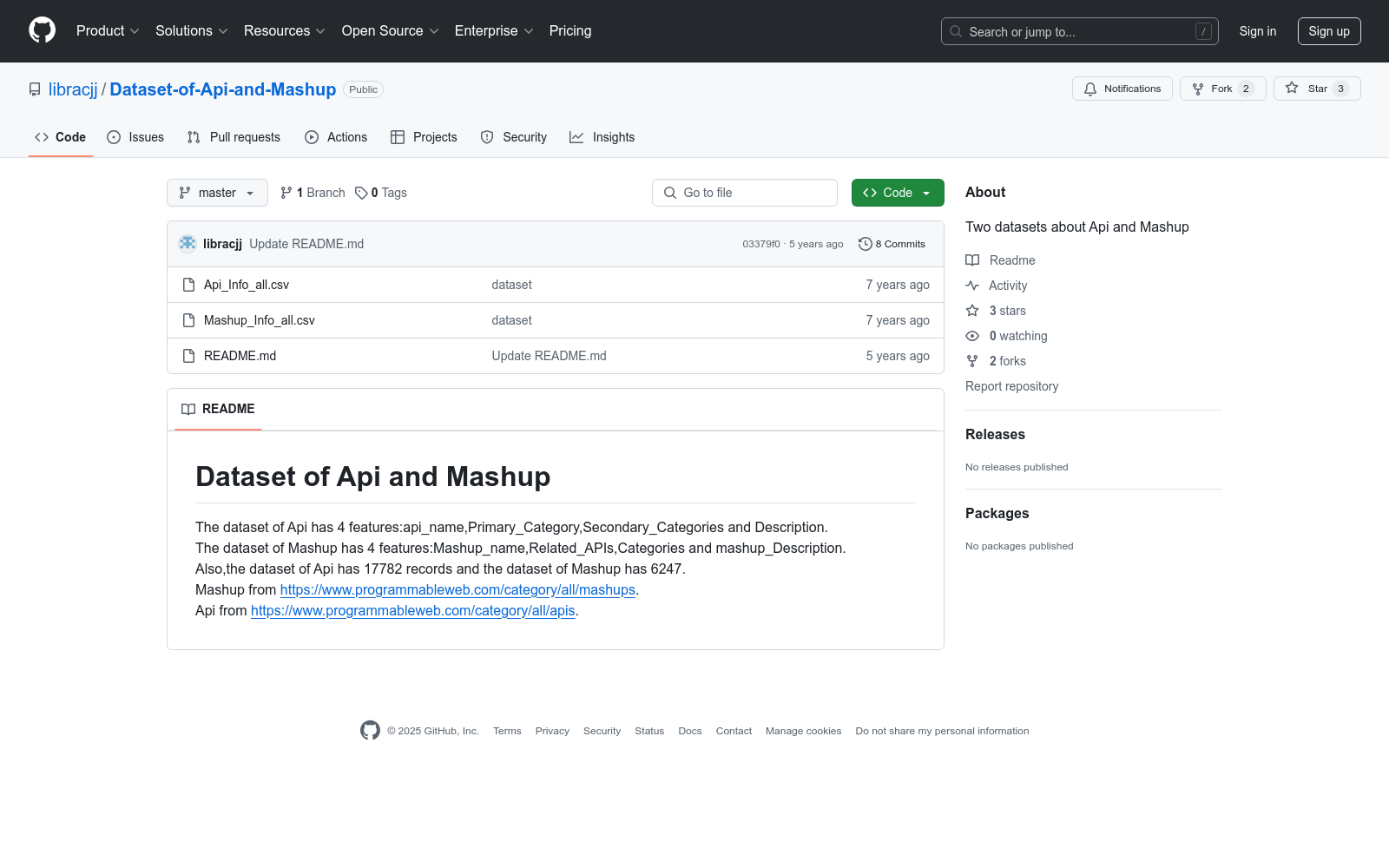Screen dimensions: 1389x868
Task: Click the magnifier icon in header search
Action: tap(956, 31)
